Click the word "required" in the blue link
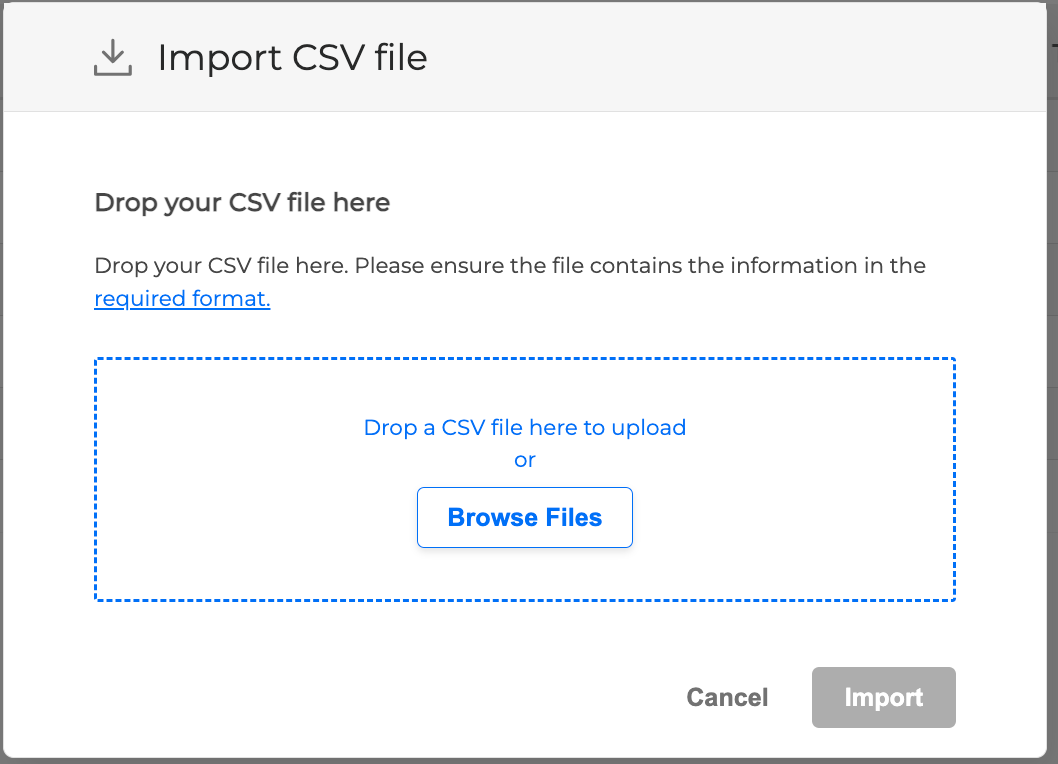Screen dimensions: 1058x764 point(140,299)
